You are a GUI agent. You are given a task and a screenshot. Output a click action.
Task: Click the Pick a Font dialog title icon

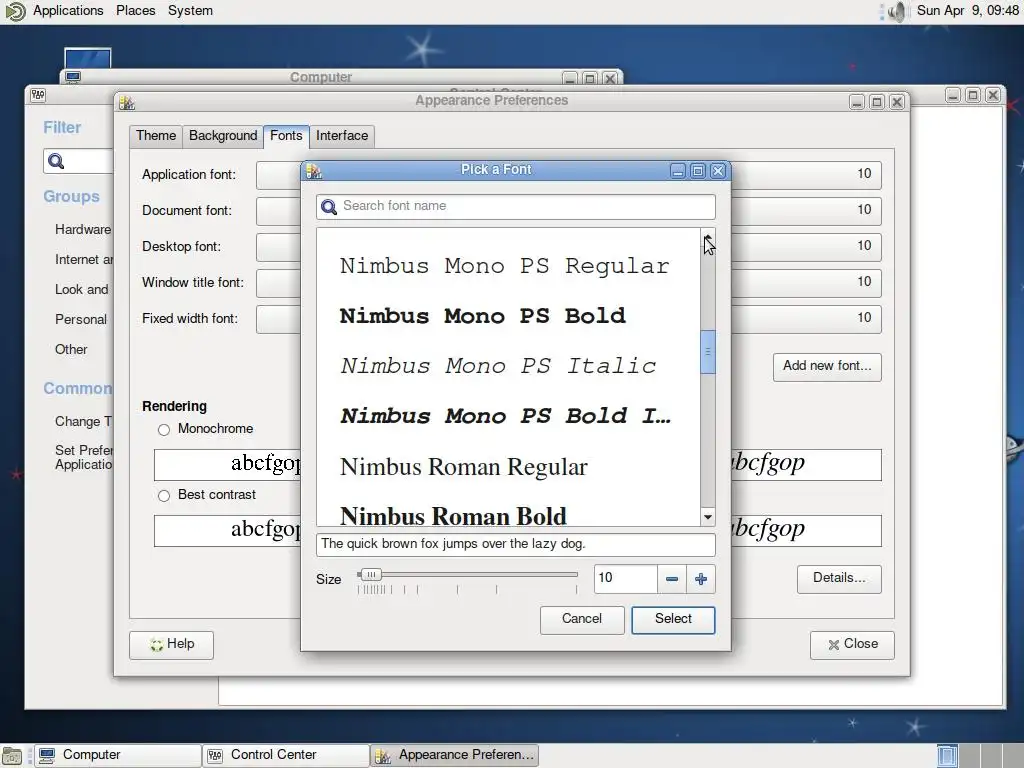tap(314, 171)
